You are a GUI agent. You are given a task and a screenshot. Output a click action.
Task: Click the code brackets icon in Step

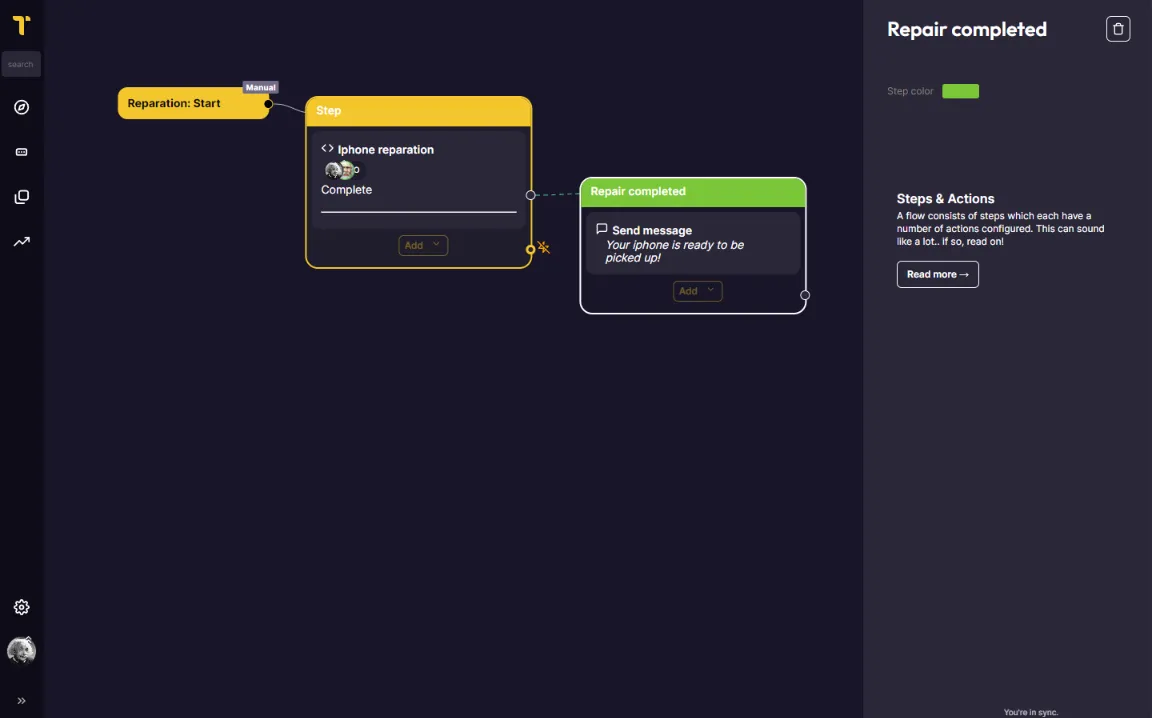[328, 148]
